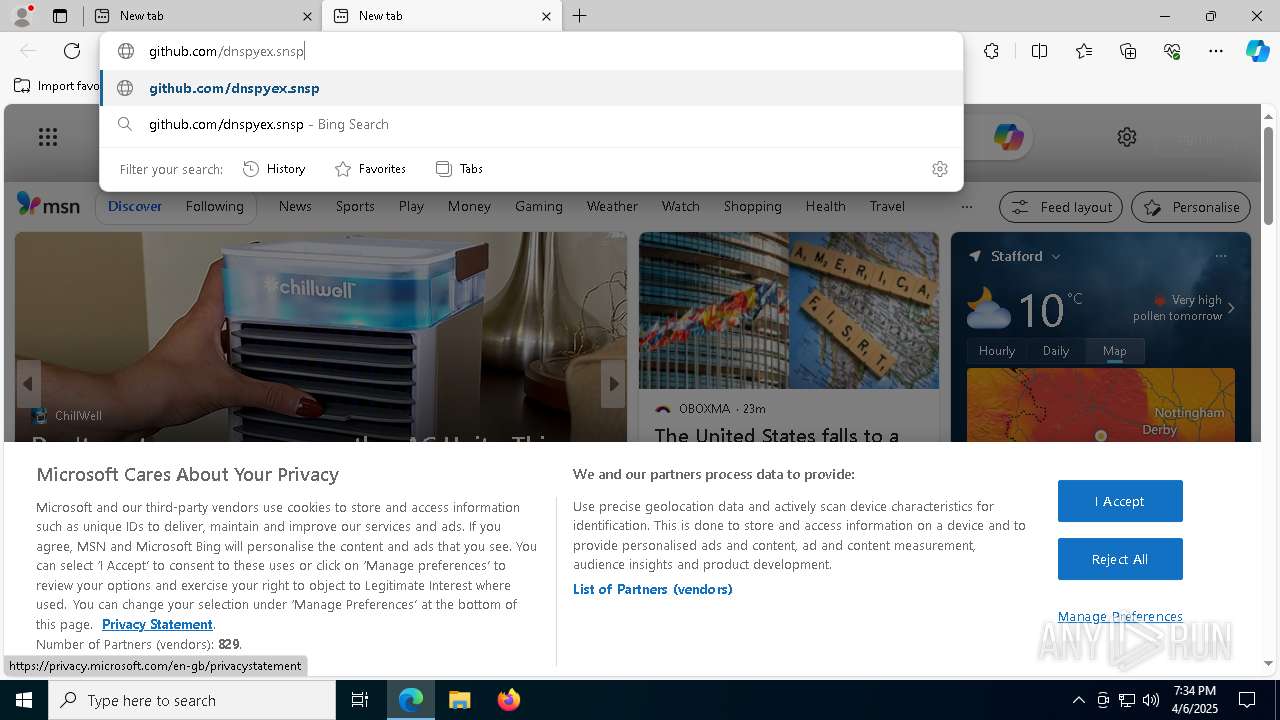
Task: Filter search by Favorites
Action: tap(370, 169)
